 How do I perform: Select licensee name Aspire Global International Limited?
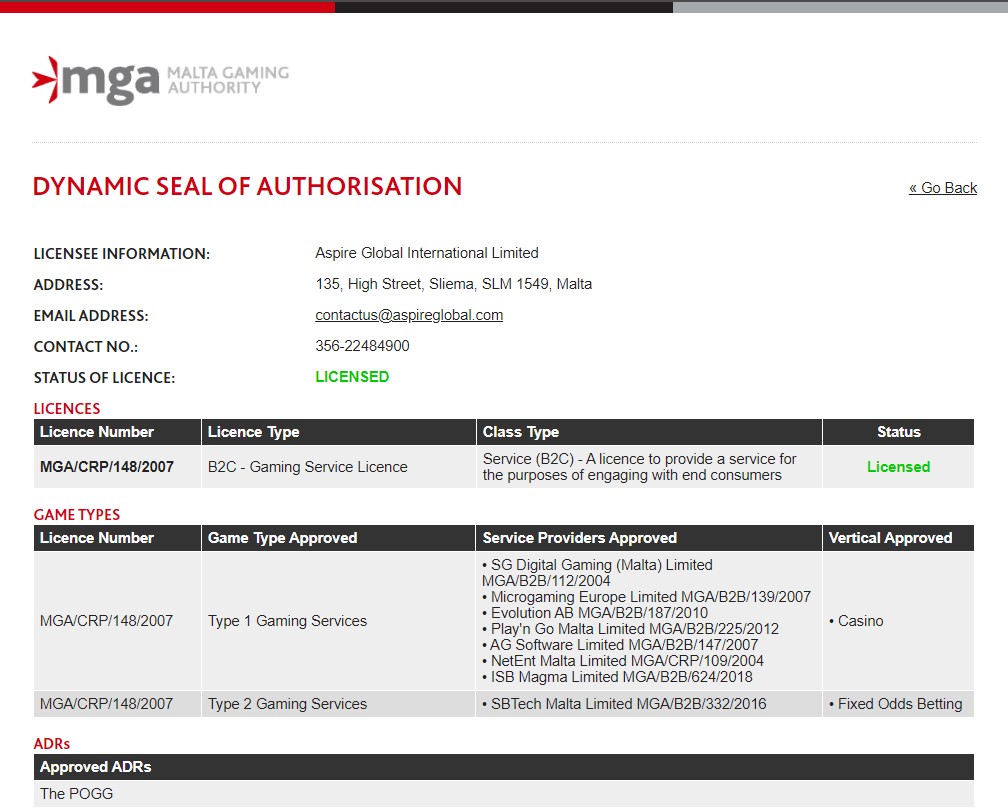pos(427,253)
